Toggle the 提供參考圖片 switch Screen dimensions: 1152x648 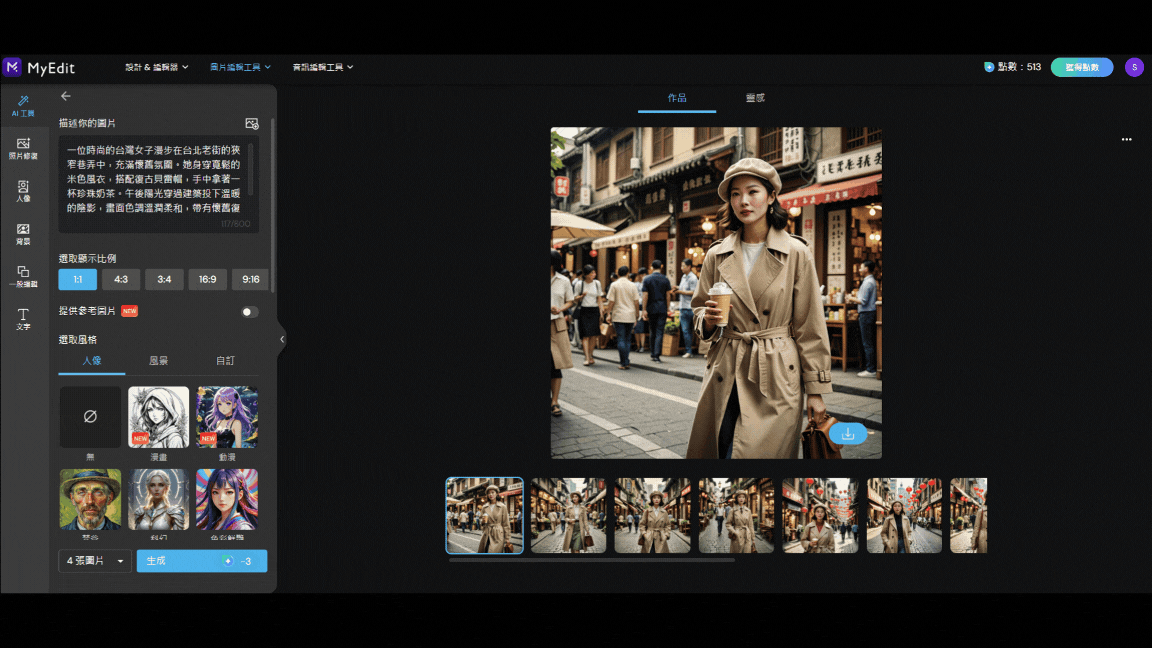point(249,312)
